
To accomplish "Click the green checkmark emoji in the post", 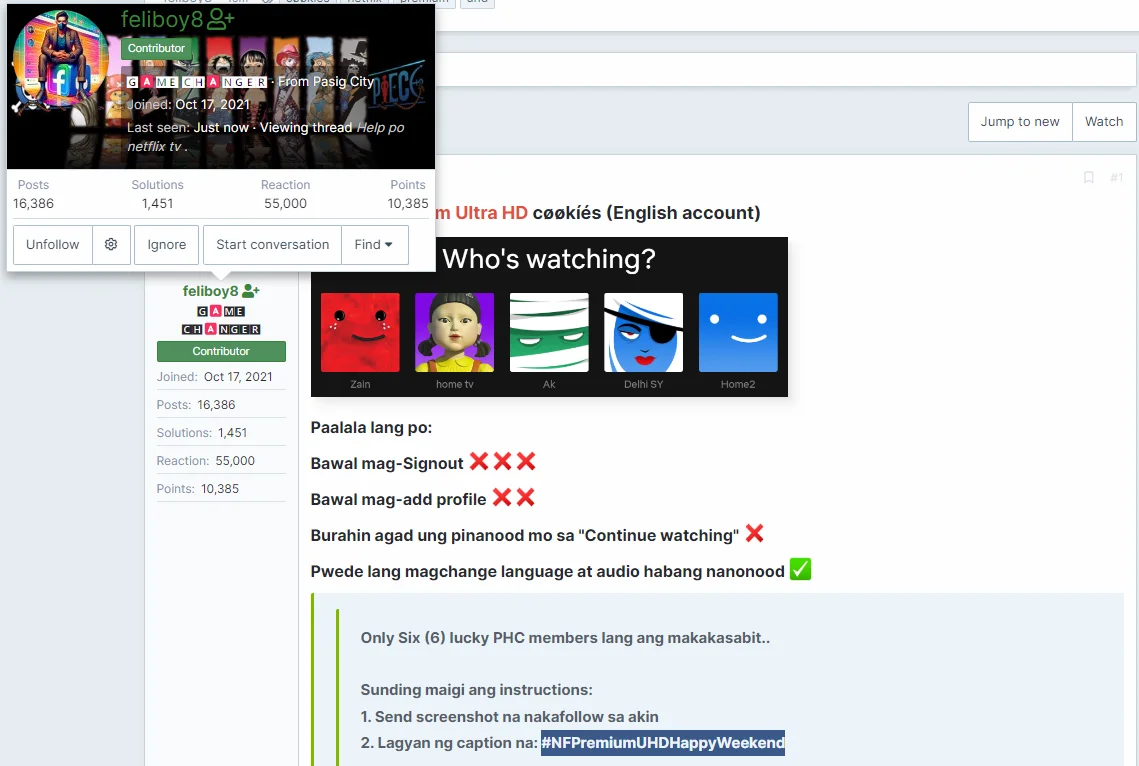I will [x=800, y=569].
